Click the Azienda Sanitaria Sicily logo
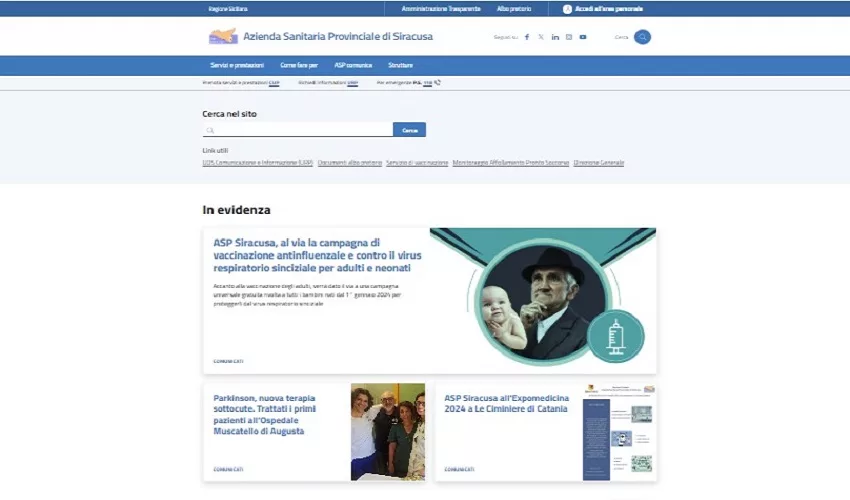Screen dimensions: 850x500 pyautogui.click(x=223, y=37)
